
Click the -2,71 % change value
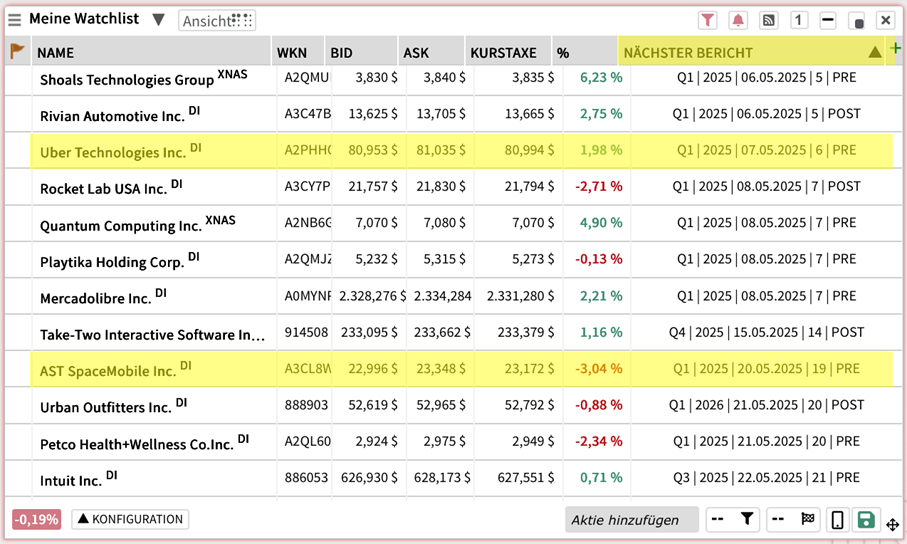click(x=599, y=186)
